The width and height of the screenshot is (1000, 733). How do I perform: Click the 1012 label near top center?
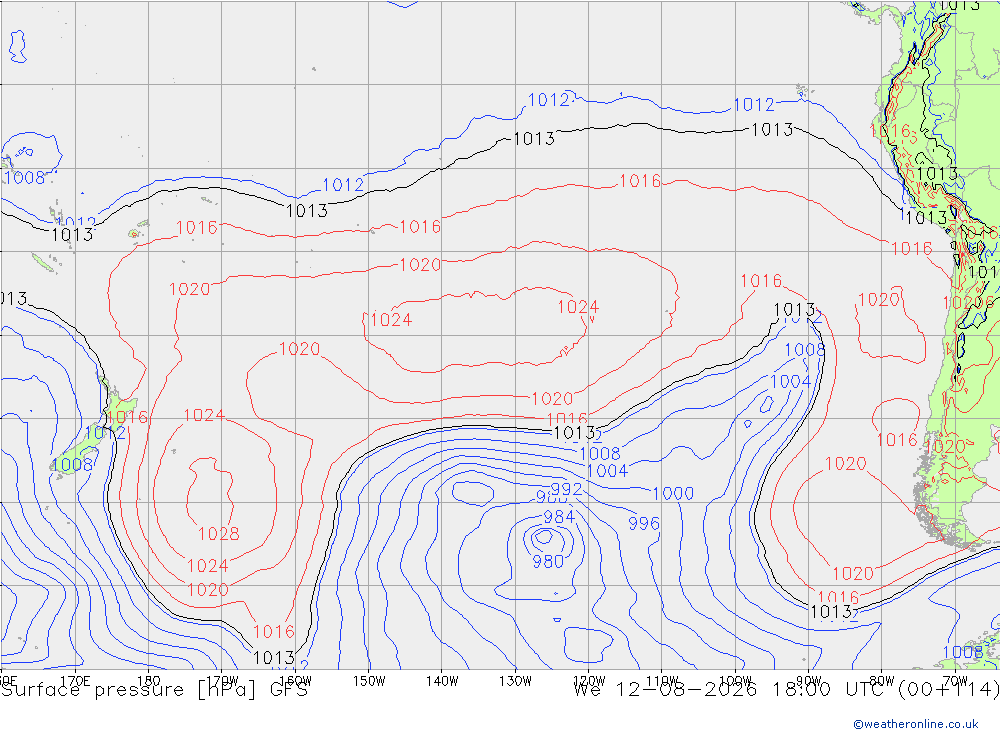(x=548, y=100)
